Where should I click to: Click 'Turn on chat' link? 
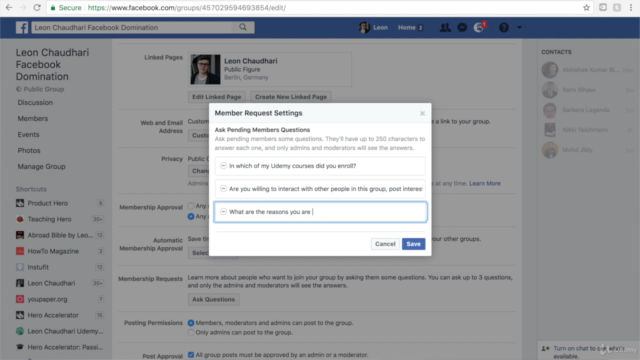click(x=571, y=348)
